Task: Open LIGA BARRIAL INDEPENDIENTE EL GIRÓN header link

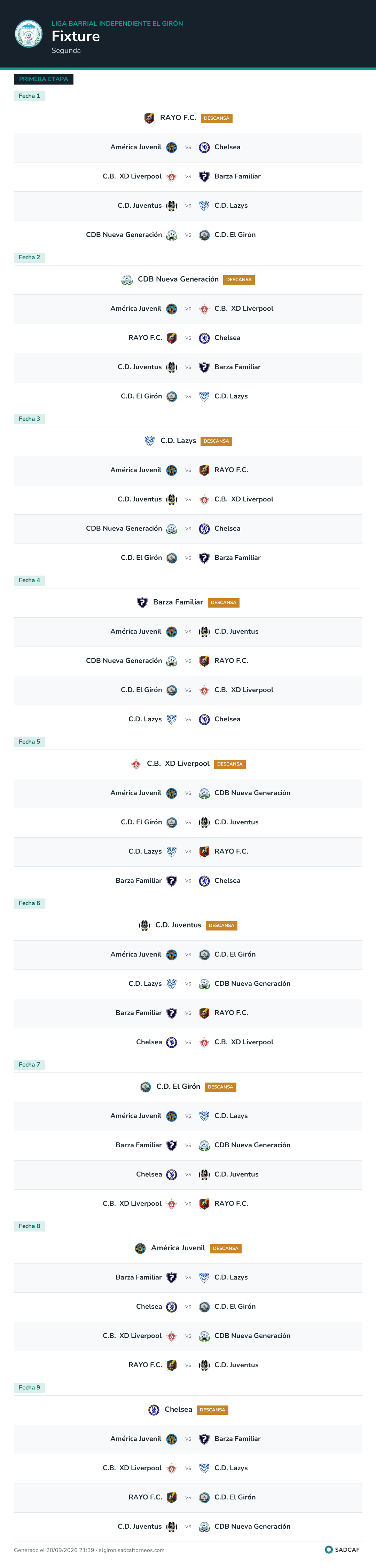Action: [117, 23]
